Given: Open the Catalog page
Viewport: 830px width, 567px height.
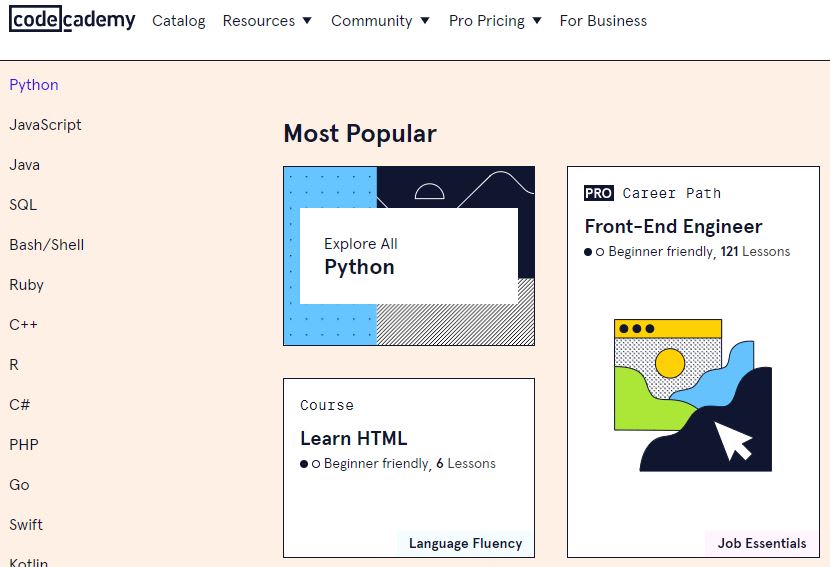Looking at the screenshot, I should tap(178, 21).
